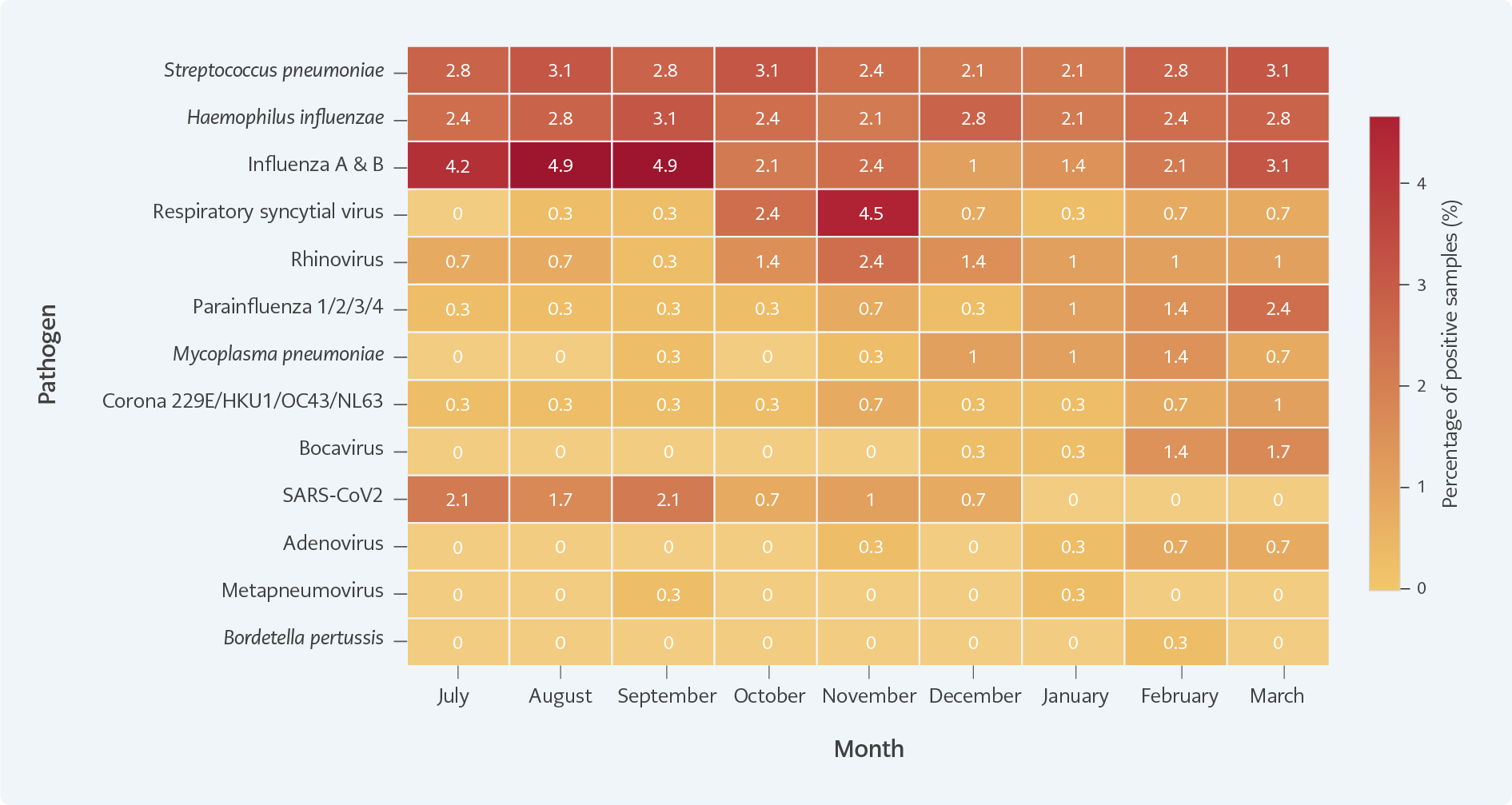Click the Bordetella pertussis February cell
The width and height of the screenshot is (1512, 805).
tap(1175, 642)
